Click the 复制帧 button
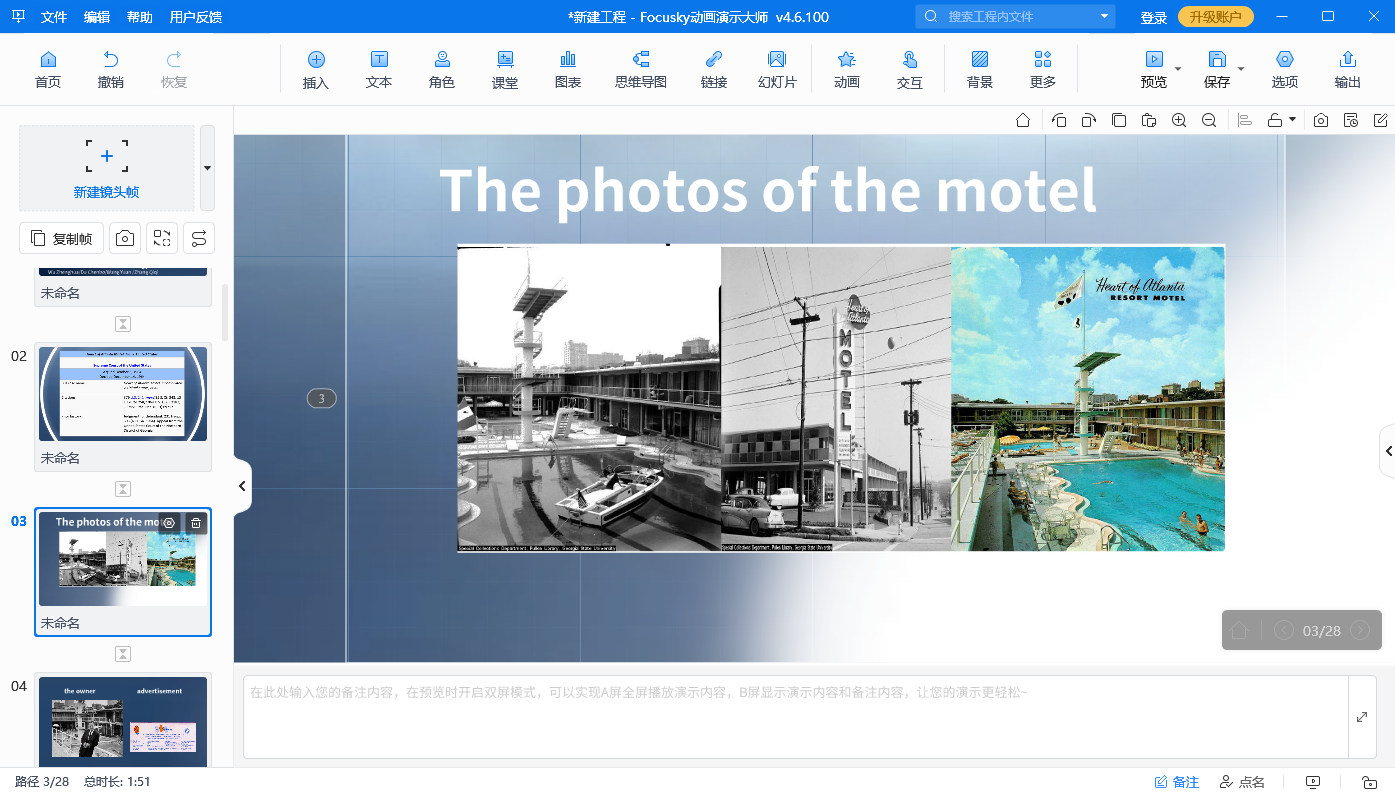1395x793 pixels. pos(61,238)
